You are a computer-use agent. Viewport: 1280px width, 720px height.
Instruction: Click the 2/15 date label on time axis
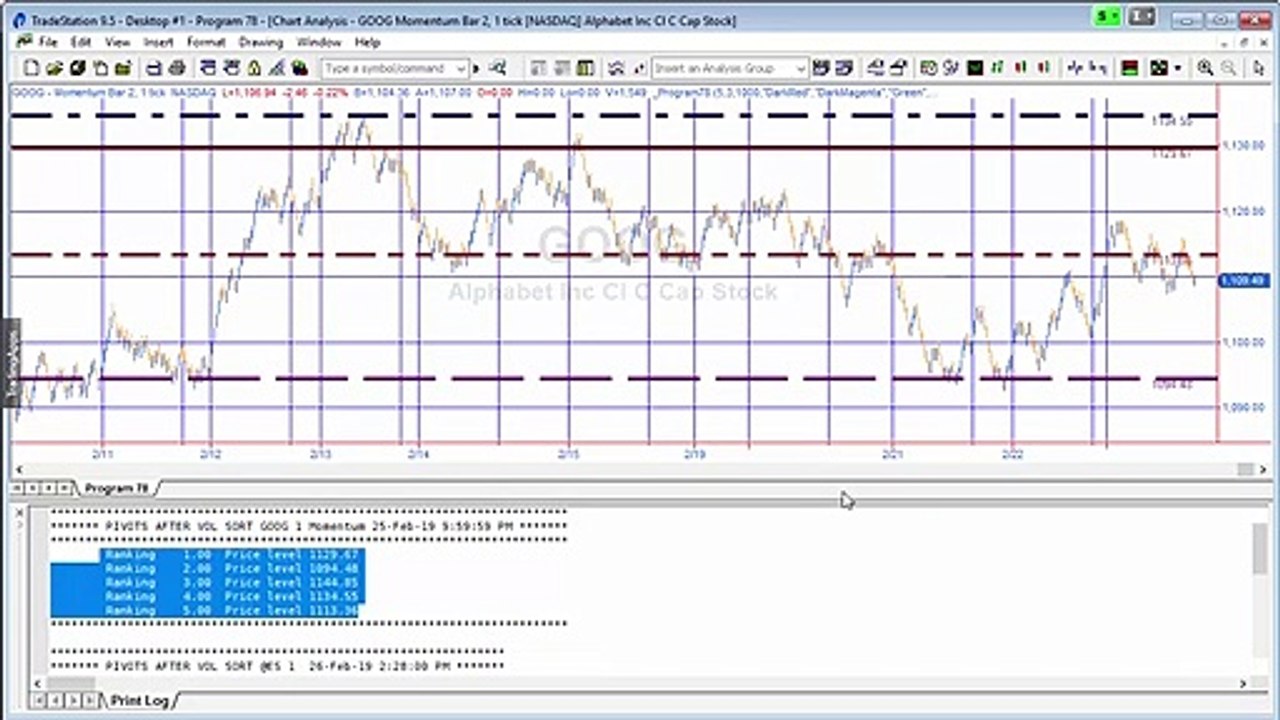pos(568,455)
